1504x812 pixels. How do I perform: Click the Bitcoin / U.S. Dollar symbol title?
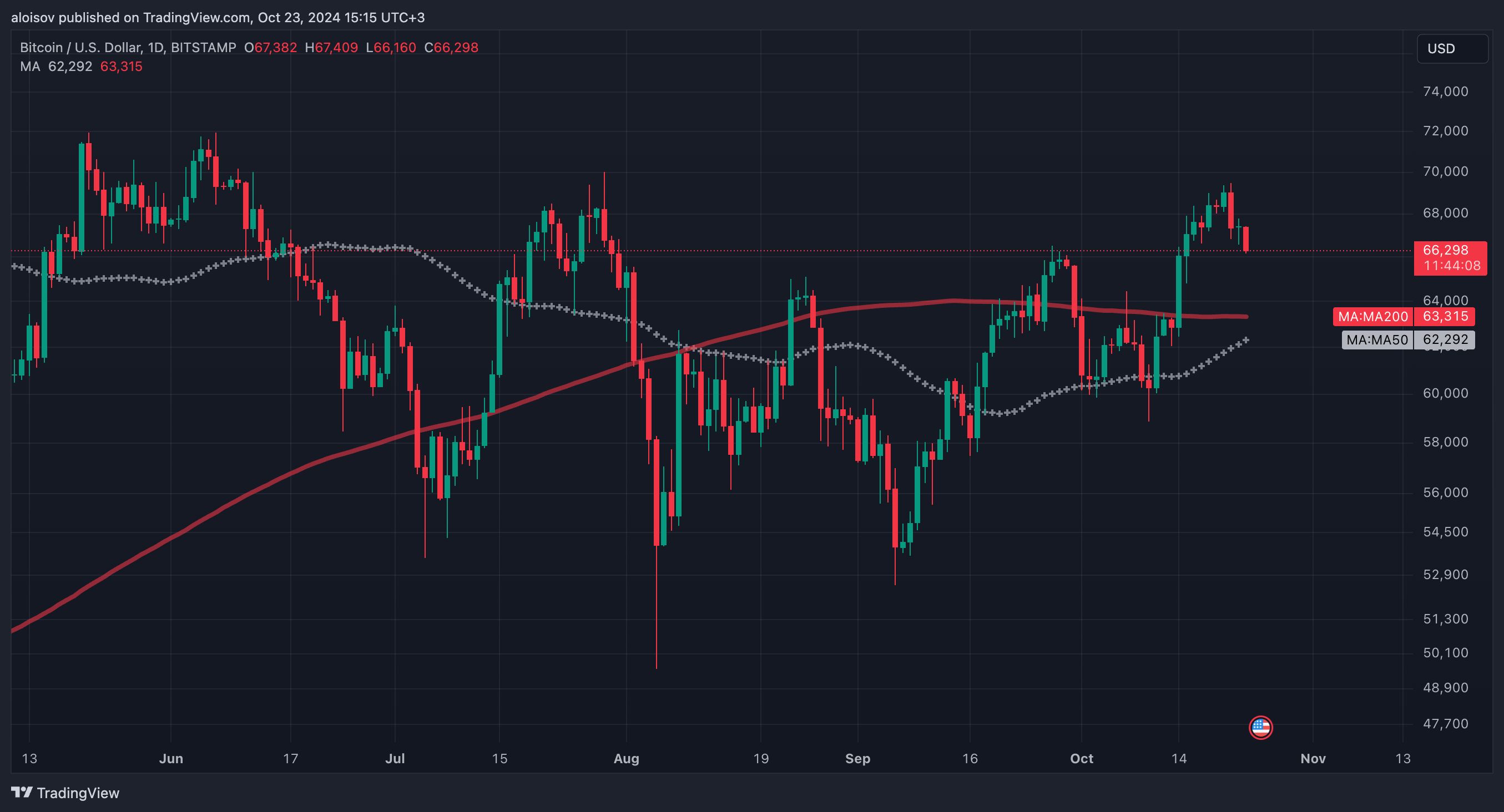tap(80, 48)
